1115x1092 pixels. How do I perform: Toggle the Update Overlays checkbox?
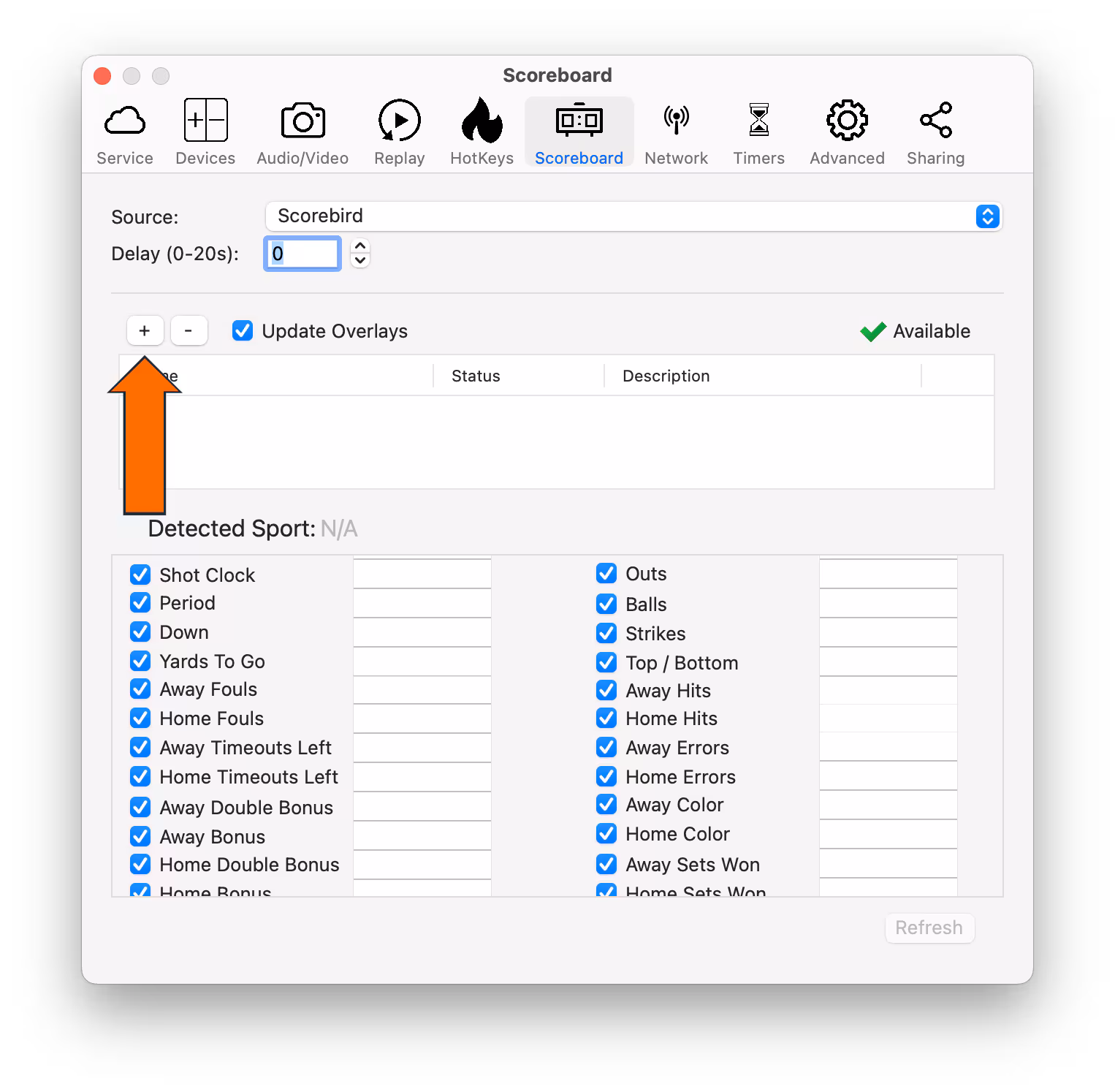click(243, 331)
